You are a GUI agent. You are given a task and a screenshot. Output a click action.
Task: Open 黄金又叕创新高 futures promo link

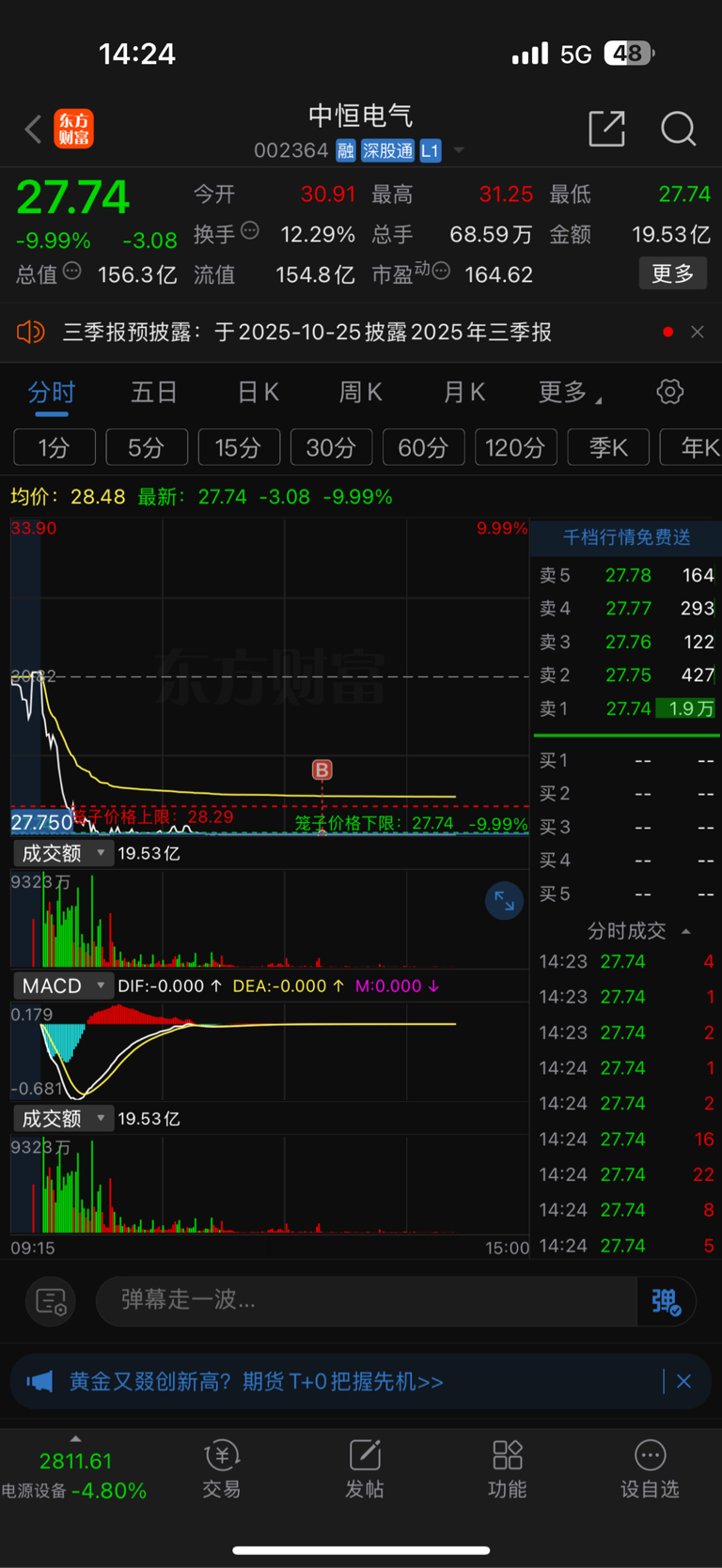tap(257, 1381)
